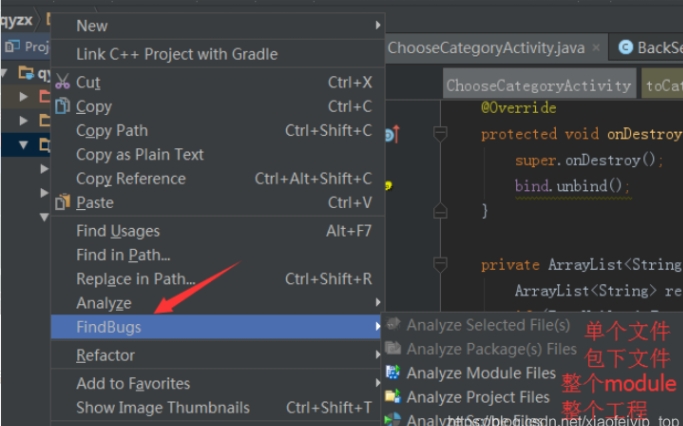Select Analyze Module Files option
This screenshot has width=683, height=426.
pos(480,373)
